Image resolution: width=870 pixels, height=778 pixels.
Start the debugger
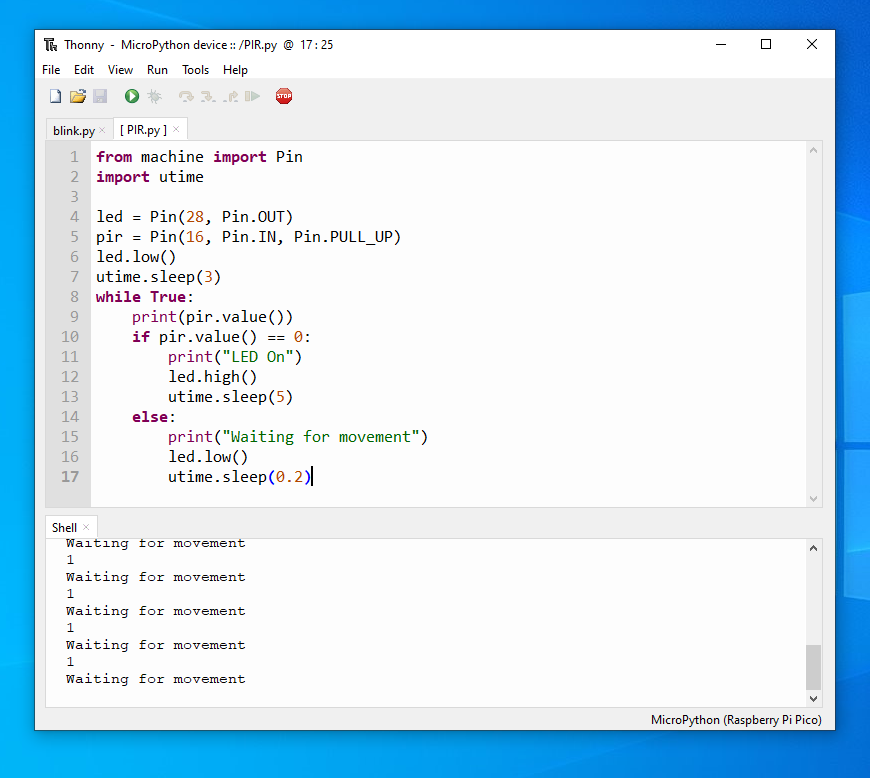click(x=154, y=95)
